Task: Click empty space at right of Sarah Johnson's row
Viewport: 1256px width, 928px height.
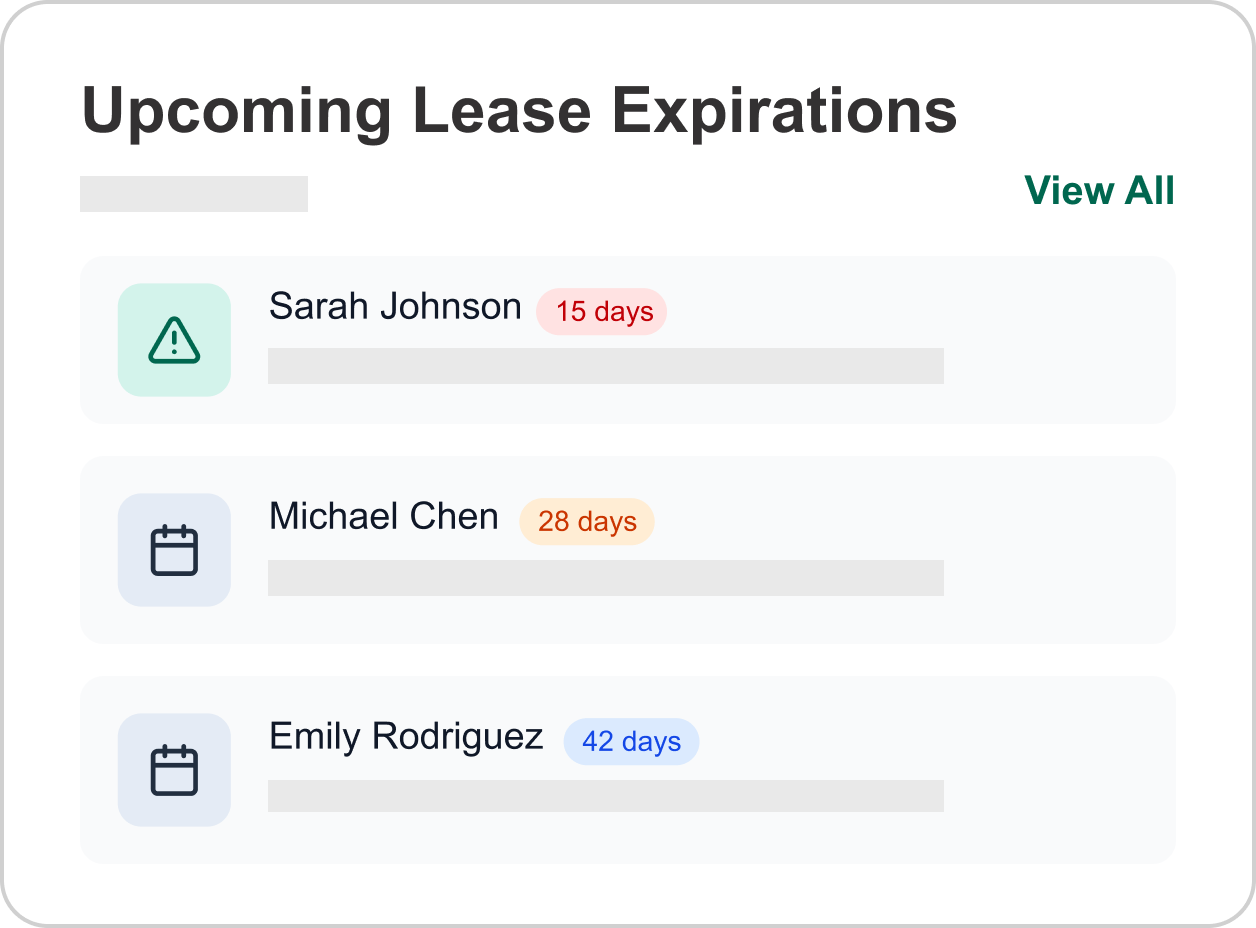Action: tap(1060, 340)
